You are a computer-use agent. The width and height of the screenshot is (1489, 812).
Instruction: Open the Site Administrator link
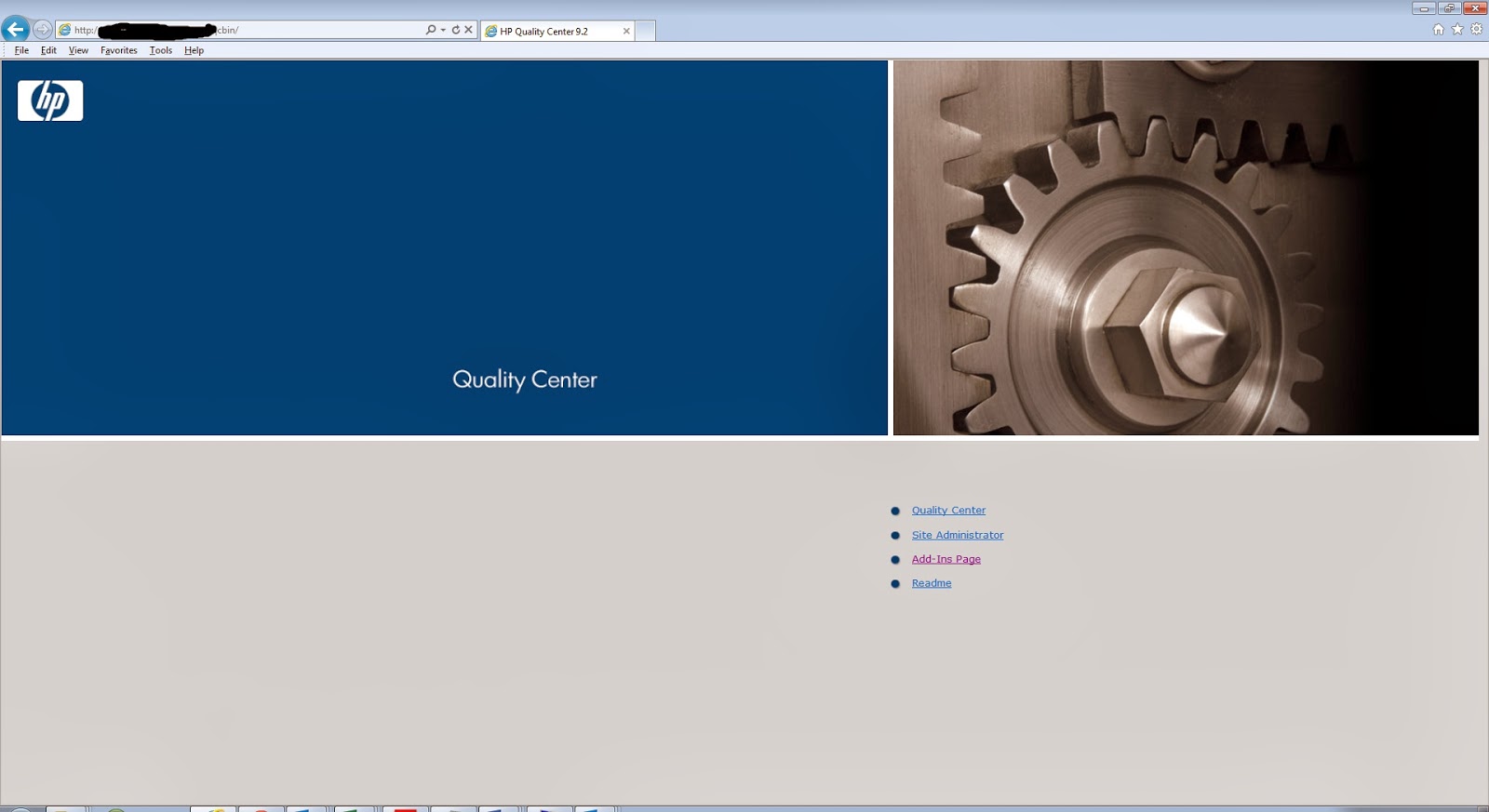pos(958,535)
